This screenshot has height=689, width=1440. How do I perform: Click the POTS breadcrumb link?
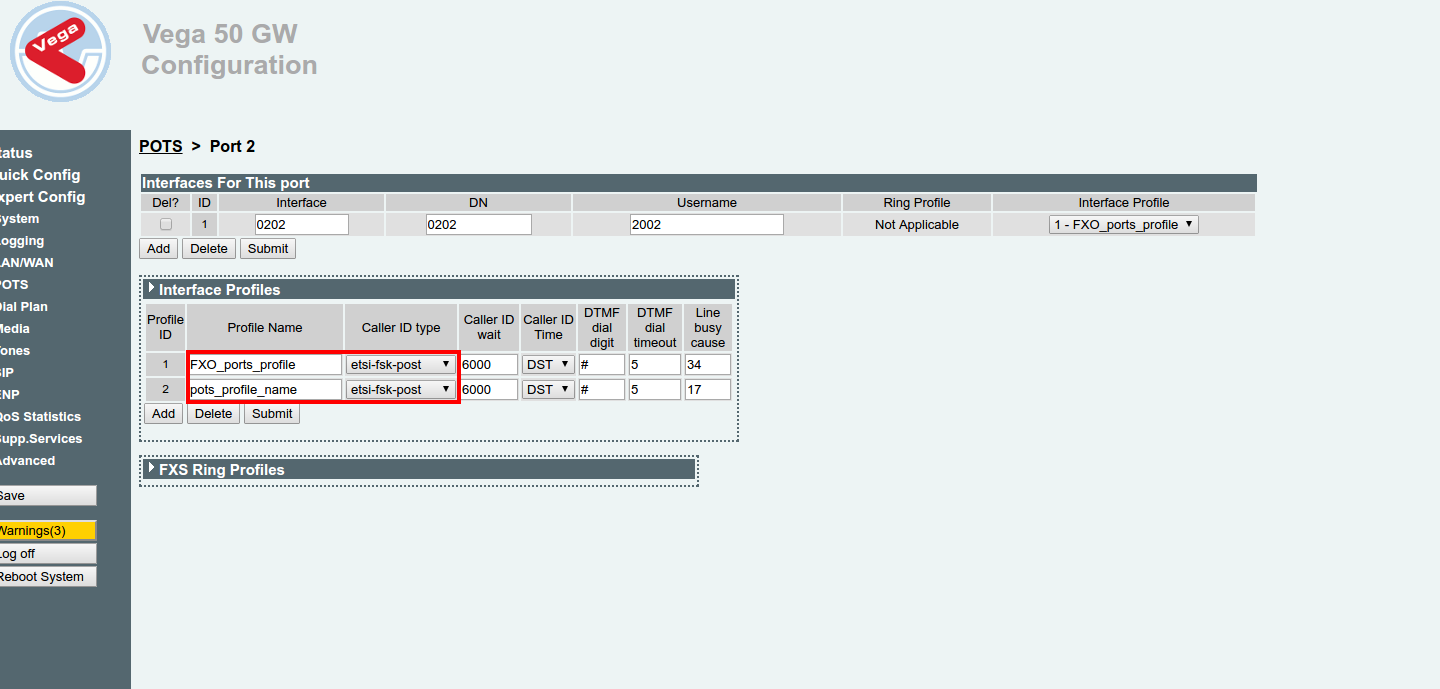161,146
